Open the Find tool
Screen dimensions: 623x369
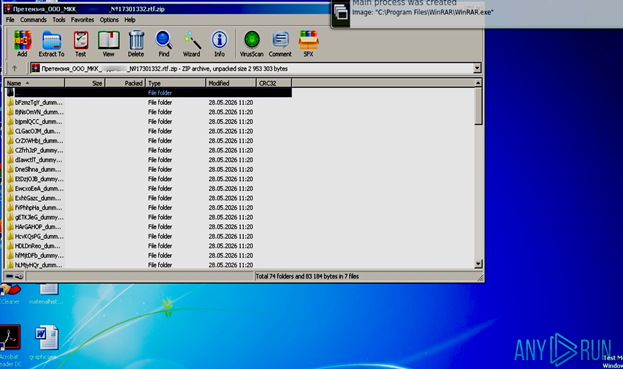point(164,43)
